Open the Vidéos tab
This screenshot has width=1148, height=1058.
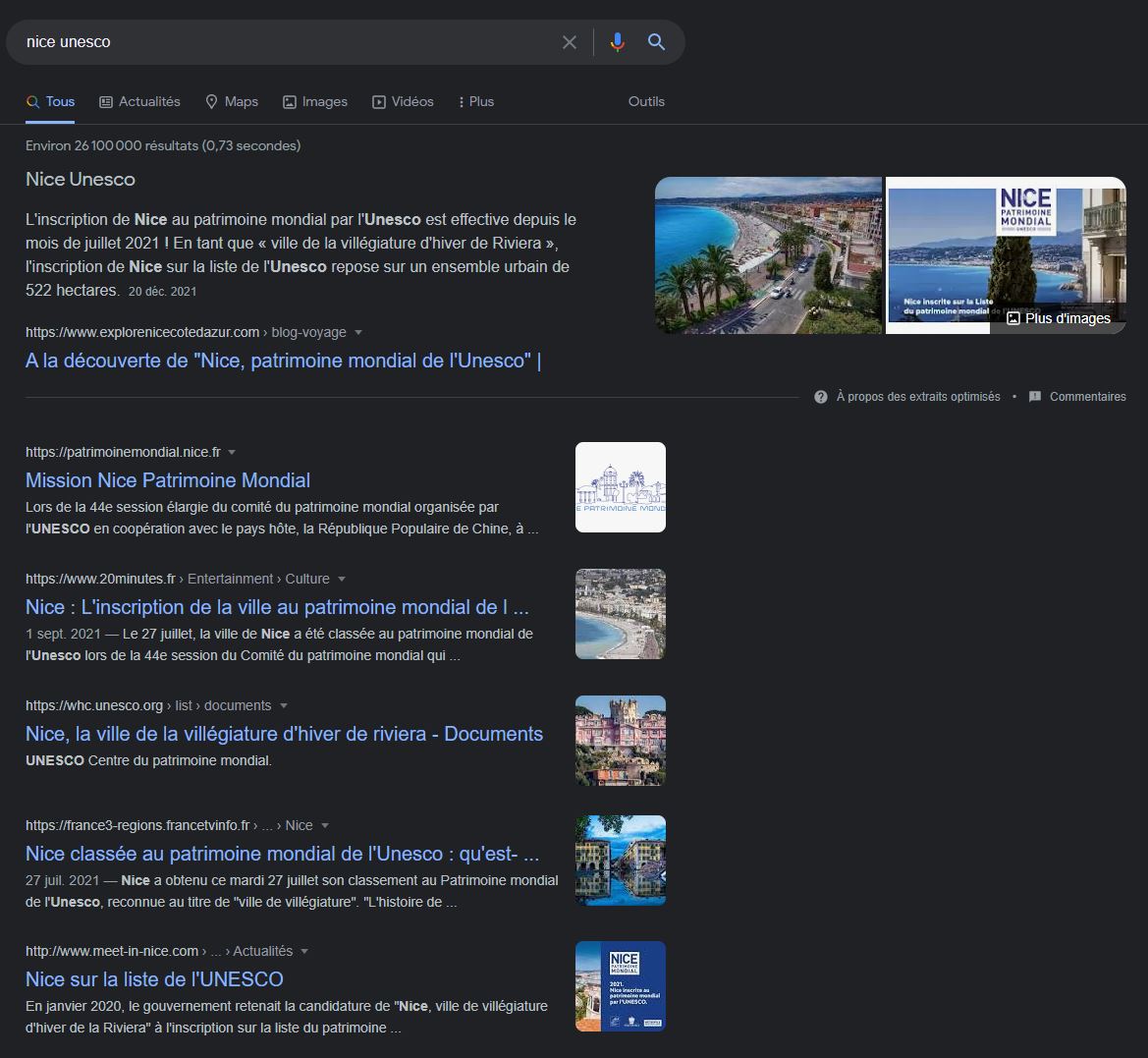coord(403,102)
